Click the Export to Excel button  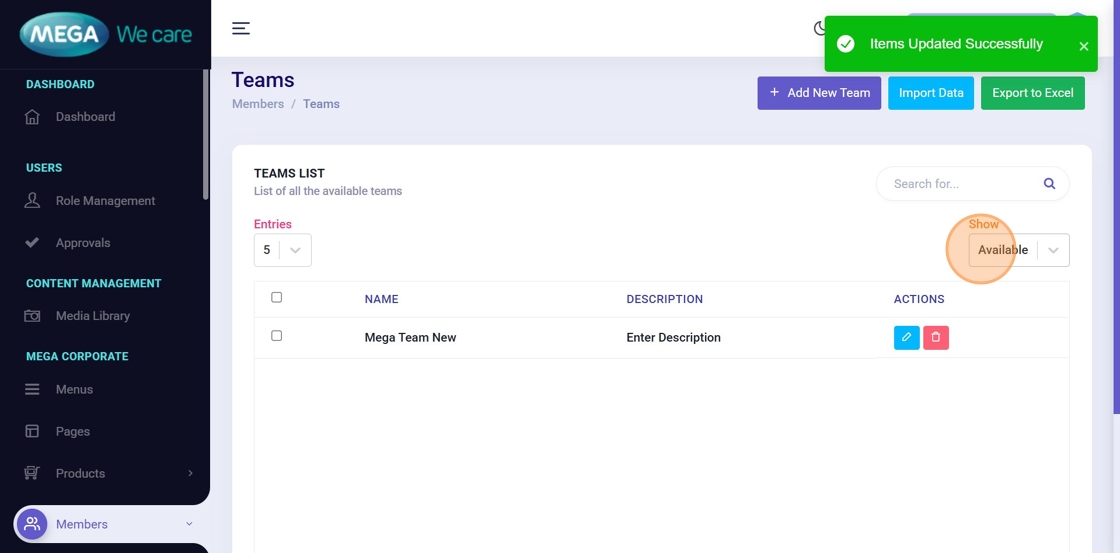click(x=1032, y=93)
